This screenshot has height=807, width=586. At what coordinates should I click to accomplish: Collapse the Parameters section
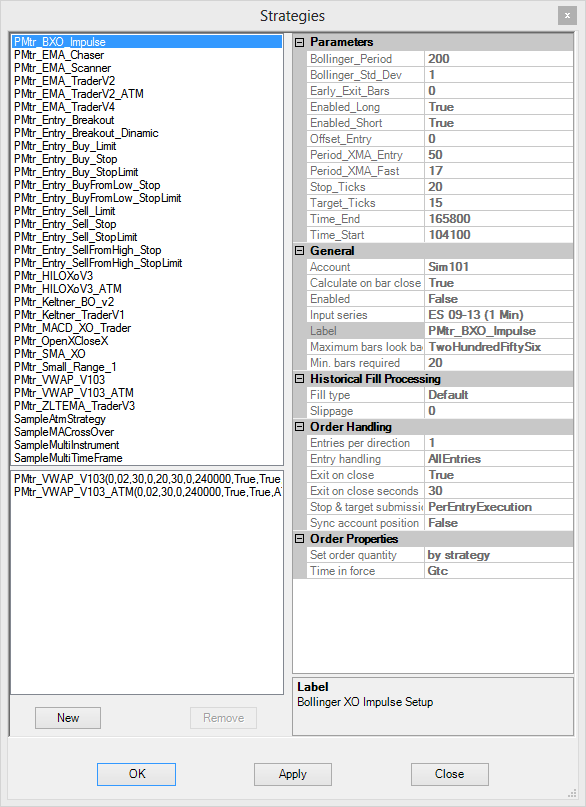299,43
